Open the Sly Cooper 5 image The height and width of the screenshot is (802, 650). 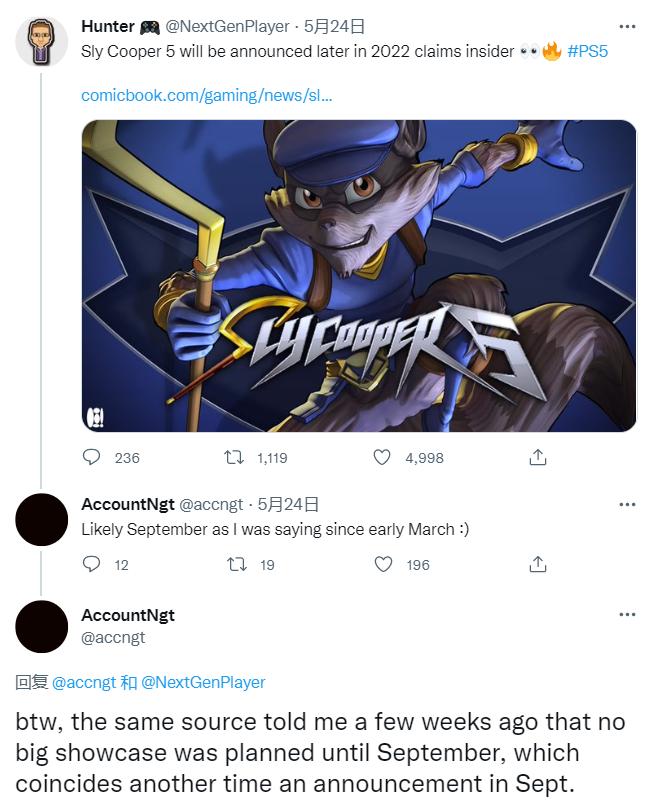click(358, 276)
